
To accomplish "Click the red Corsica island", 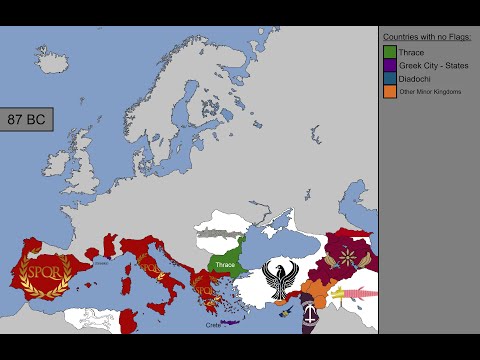I will (x=128, y=269).
